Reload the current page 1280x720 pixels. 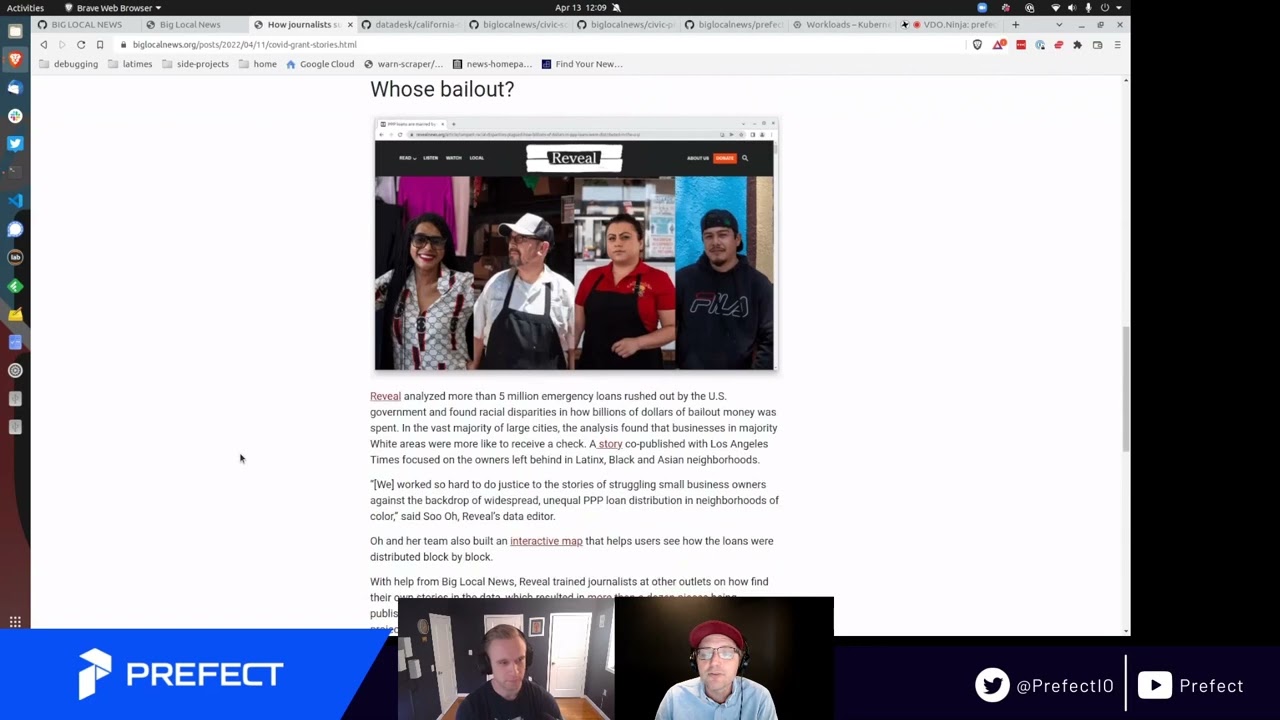click(81, 45)
